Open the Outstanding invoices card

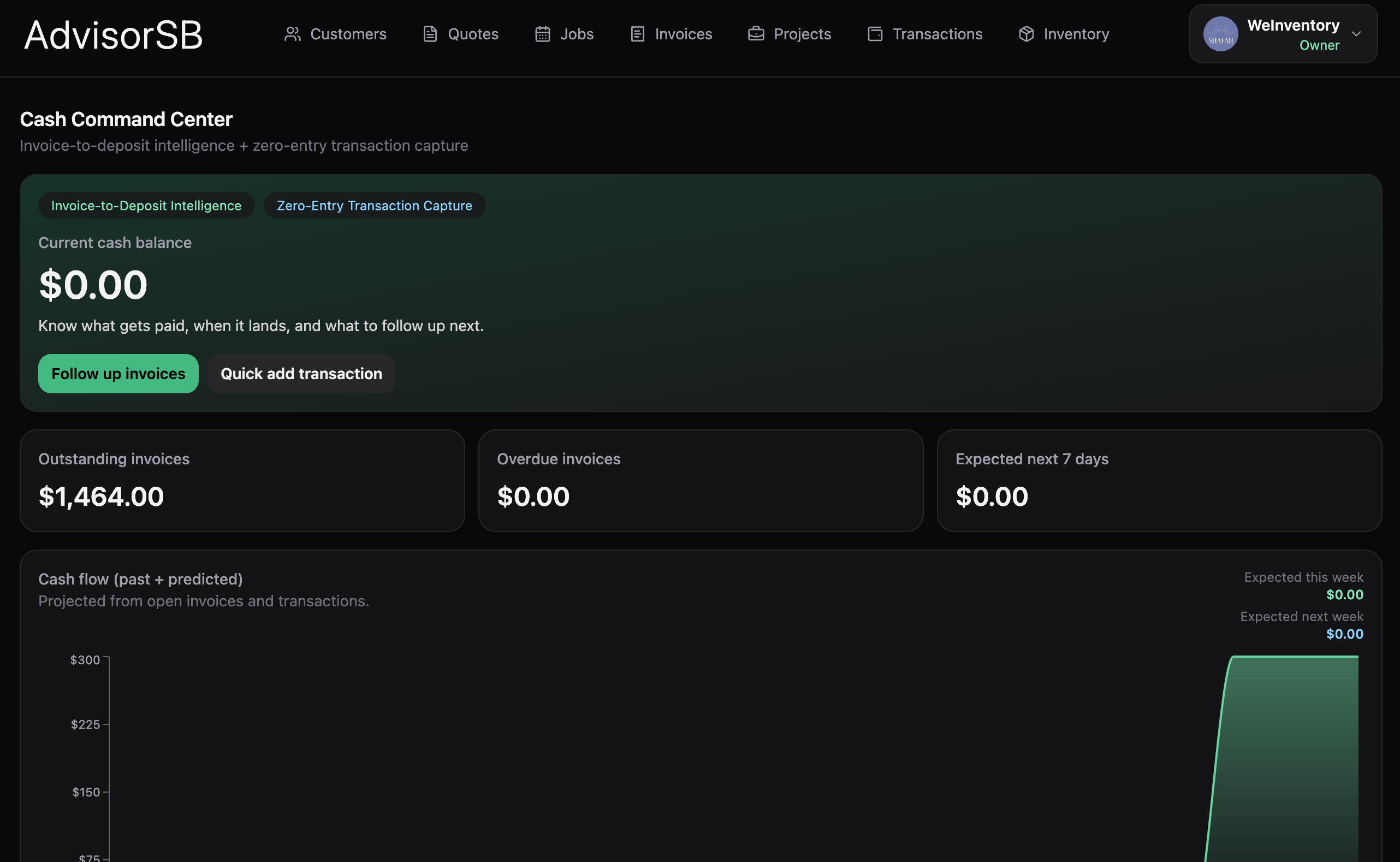(x=243, y=481)
